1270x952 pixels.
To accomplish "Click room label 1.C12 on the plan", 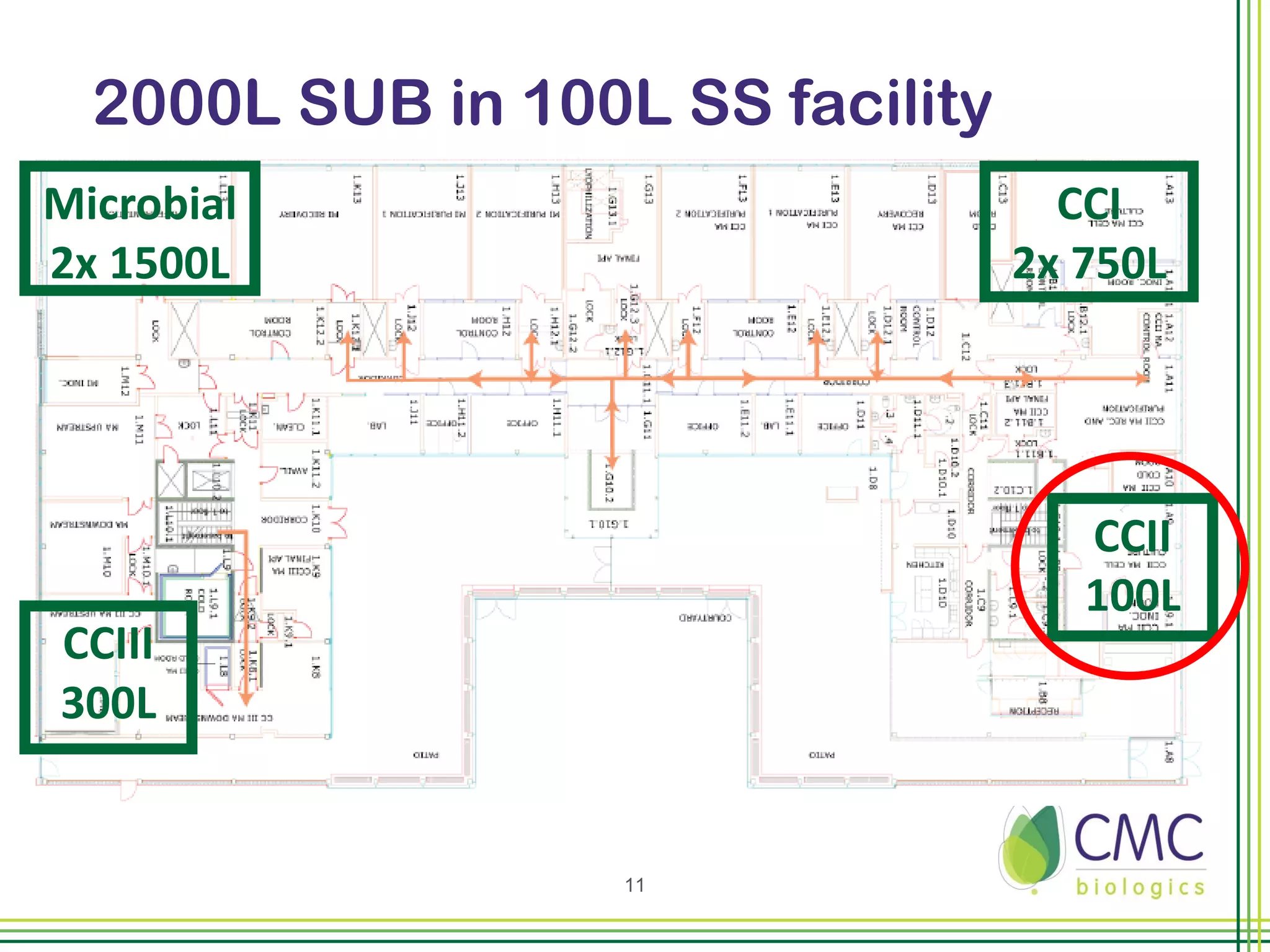I will tap(965, 347).
